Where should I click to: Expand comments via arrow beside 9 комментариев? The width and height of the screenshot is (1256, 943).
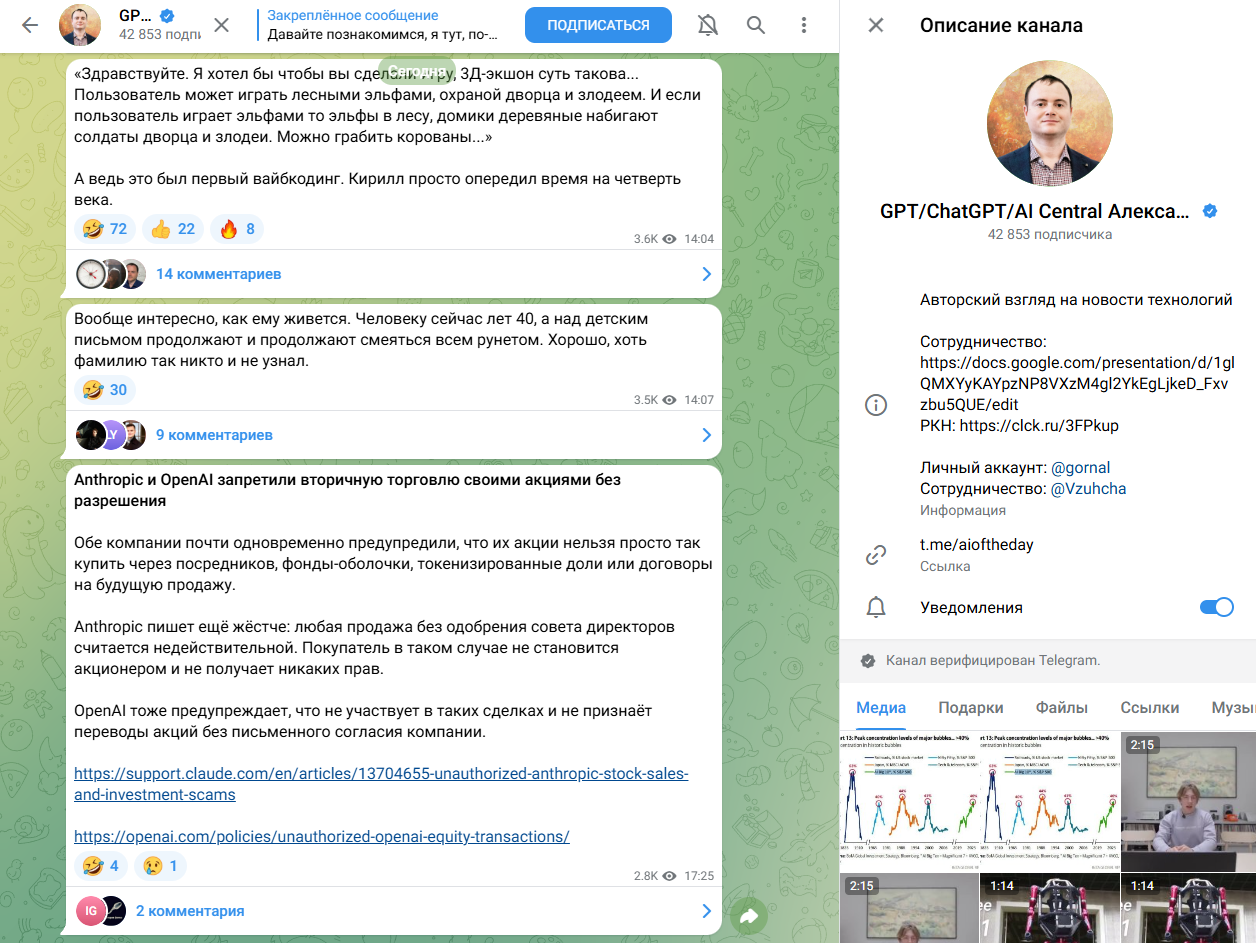coord(706,435)
